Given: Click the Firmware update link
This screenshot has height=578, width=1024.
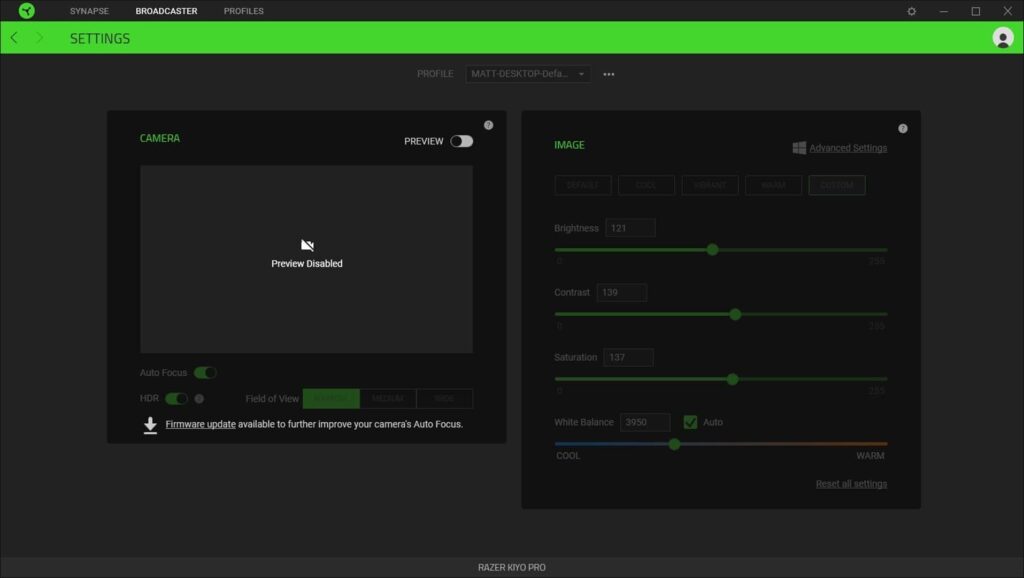Looking at the screenshot, I should [x=200, y=425].
